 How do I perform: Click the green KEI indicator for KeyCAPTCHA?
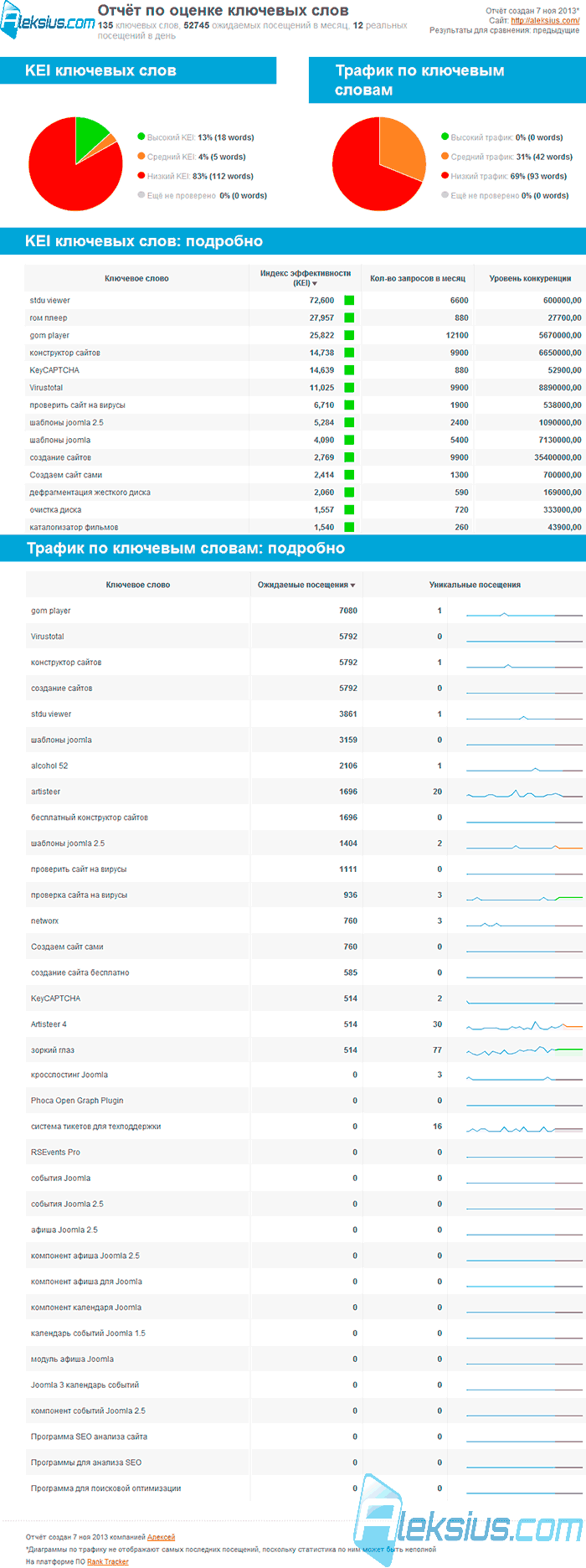click(x=349, y=370)
